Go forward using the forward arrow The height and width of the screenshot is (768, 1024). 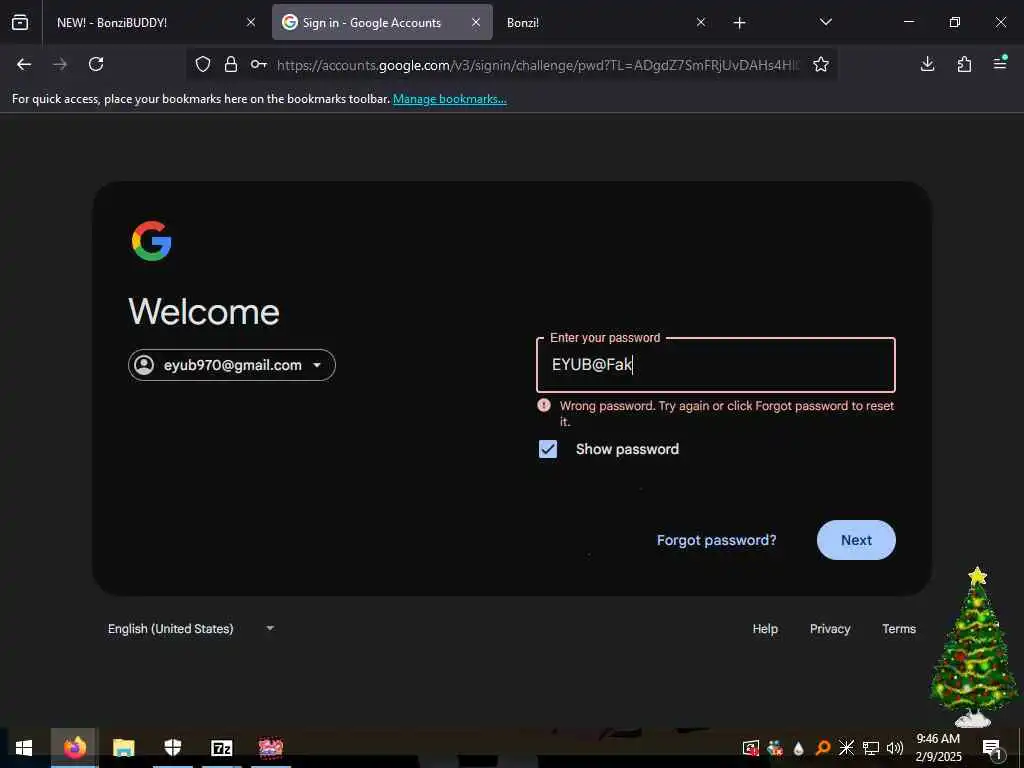[x=60, y=64]
